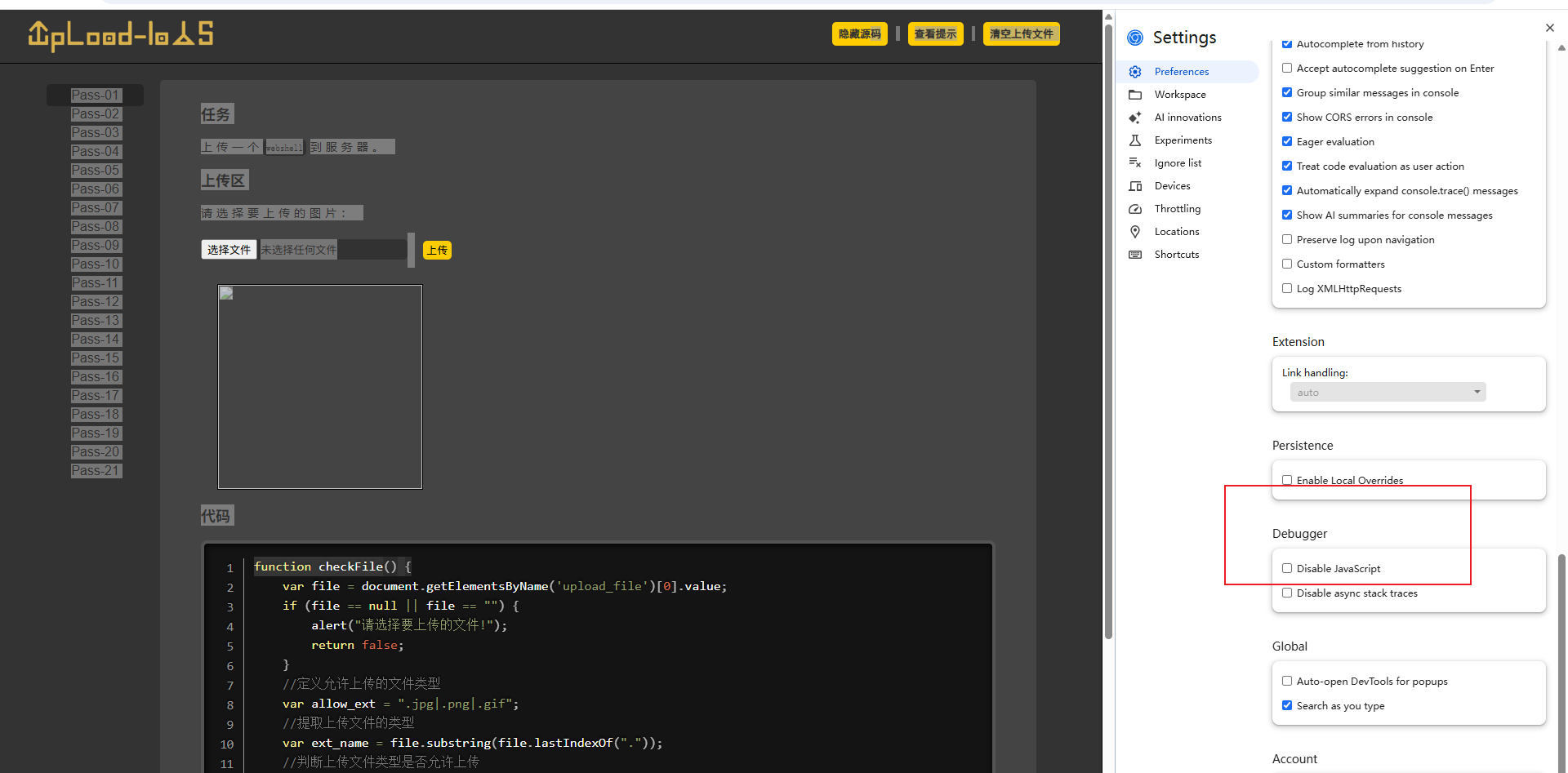Click the Experiments flask icon

pos(1135,140)
